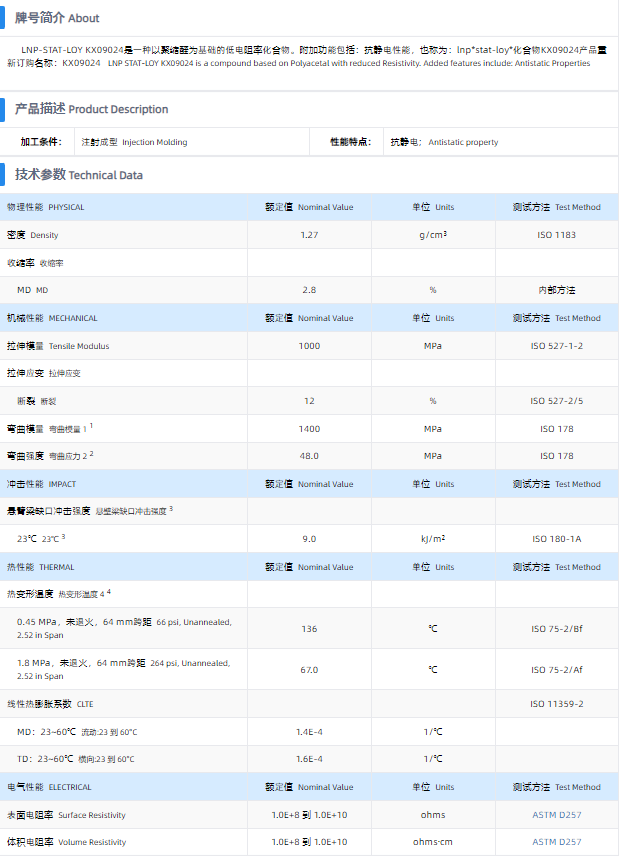Click the Density nominal value 1.27
The width and height of the screenshot is (619, 856).
click(x=309, y=235)
